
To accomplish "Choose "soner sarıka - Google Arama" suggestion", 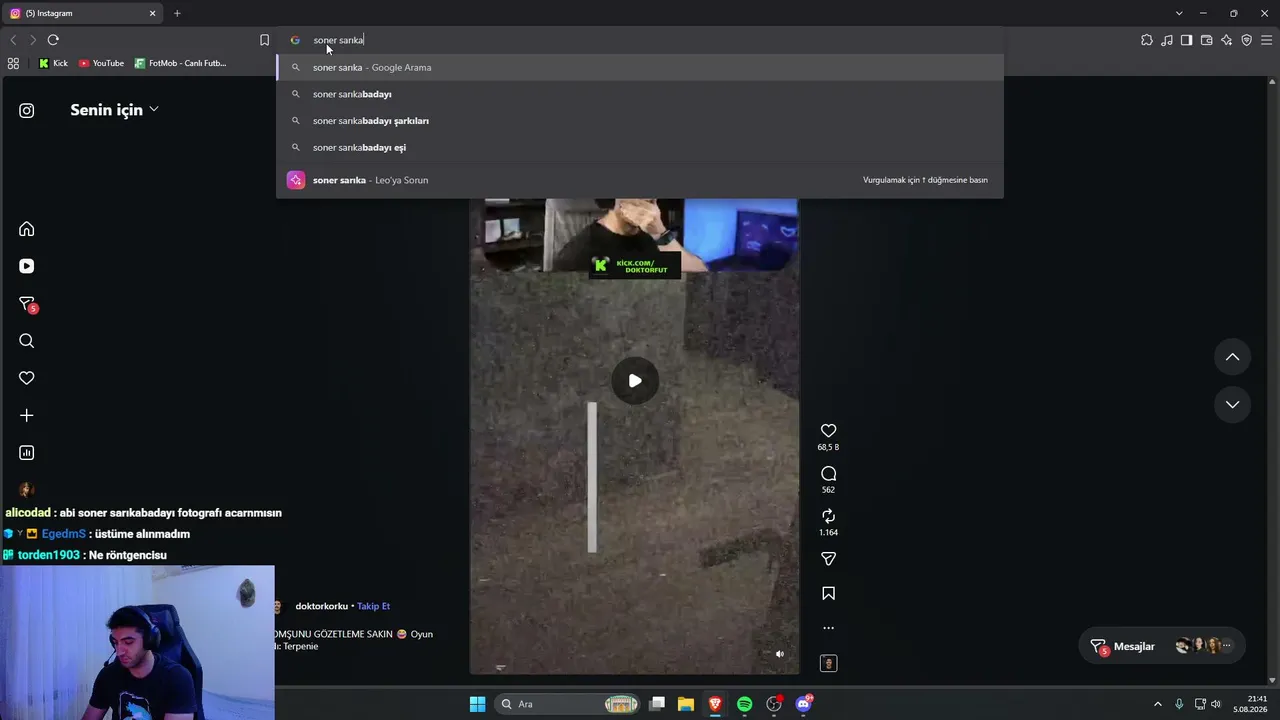I will pyautogui.click(x=640, y=67).
